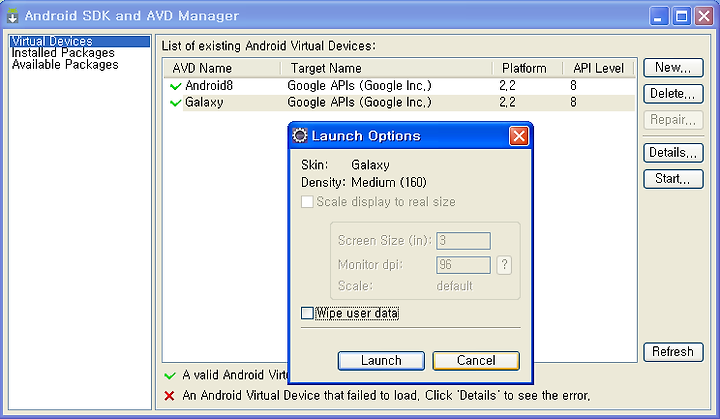
Task: Minimize the AVD Manager window
Action: [x=659, y=17]
